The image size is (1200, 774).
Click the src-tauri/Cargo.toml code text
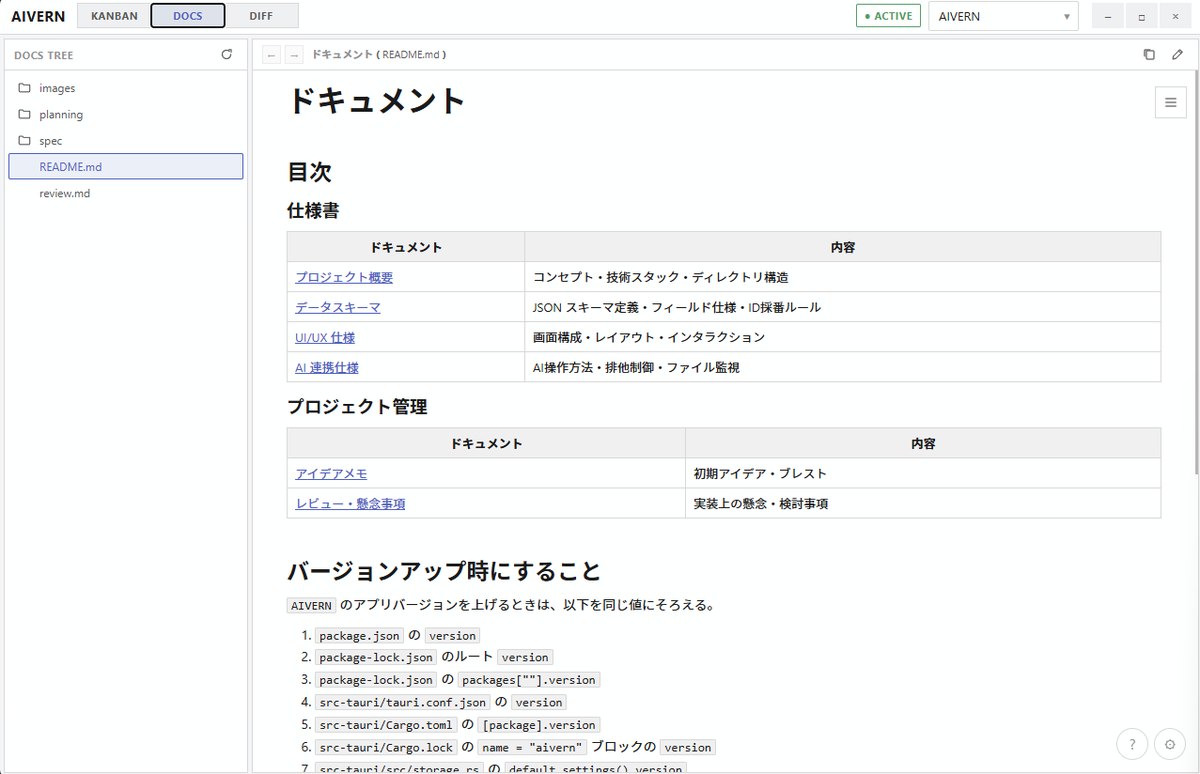386,724
